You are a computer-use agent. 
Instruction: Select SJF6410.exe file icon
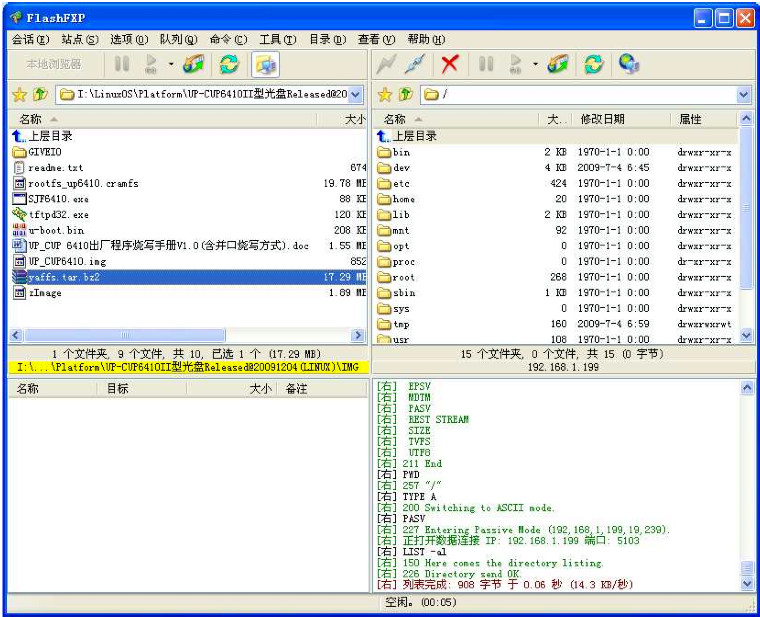[19, 199]
